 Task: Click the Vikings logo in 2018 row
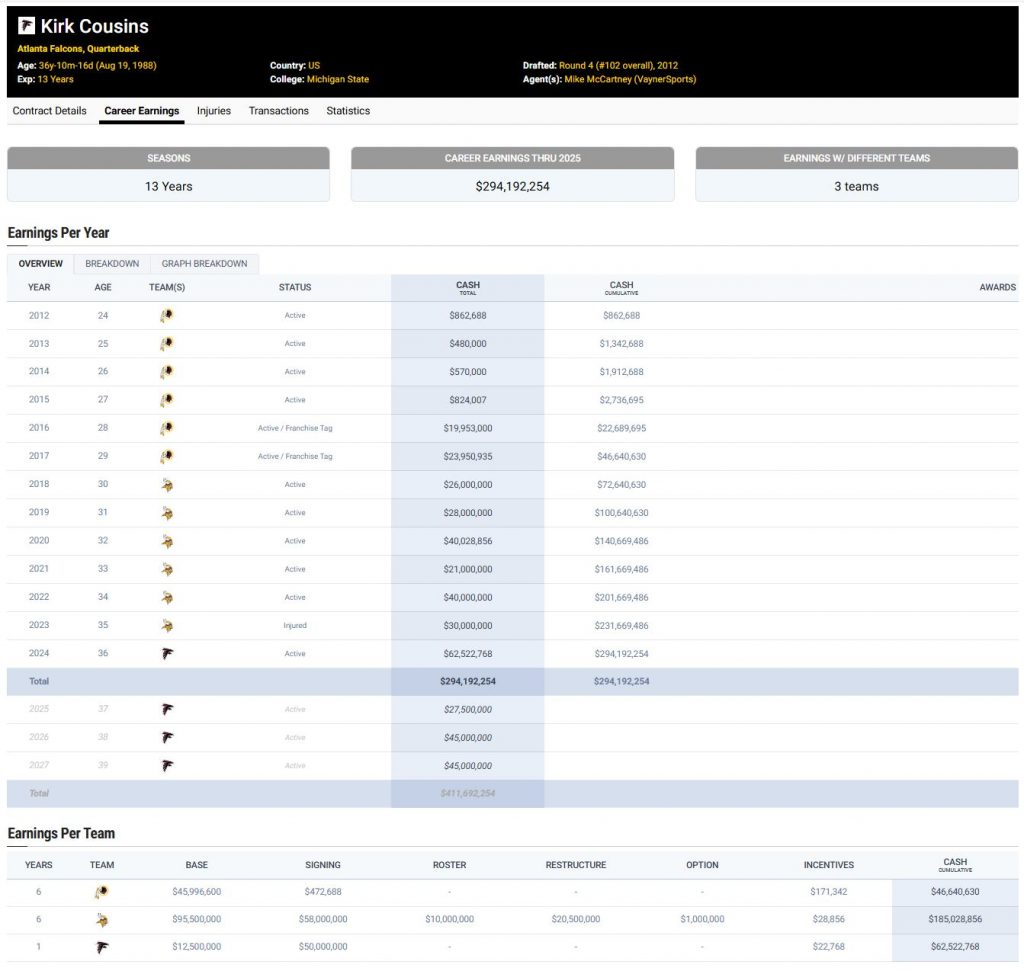point(167,485)
